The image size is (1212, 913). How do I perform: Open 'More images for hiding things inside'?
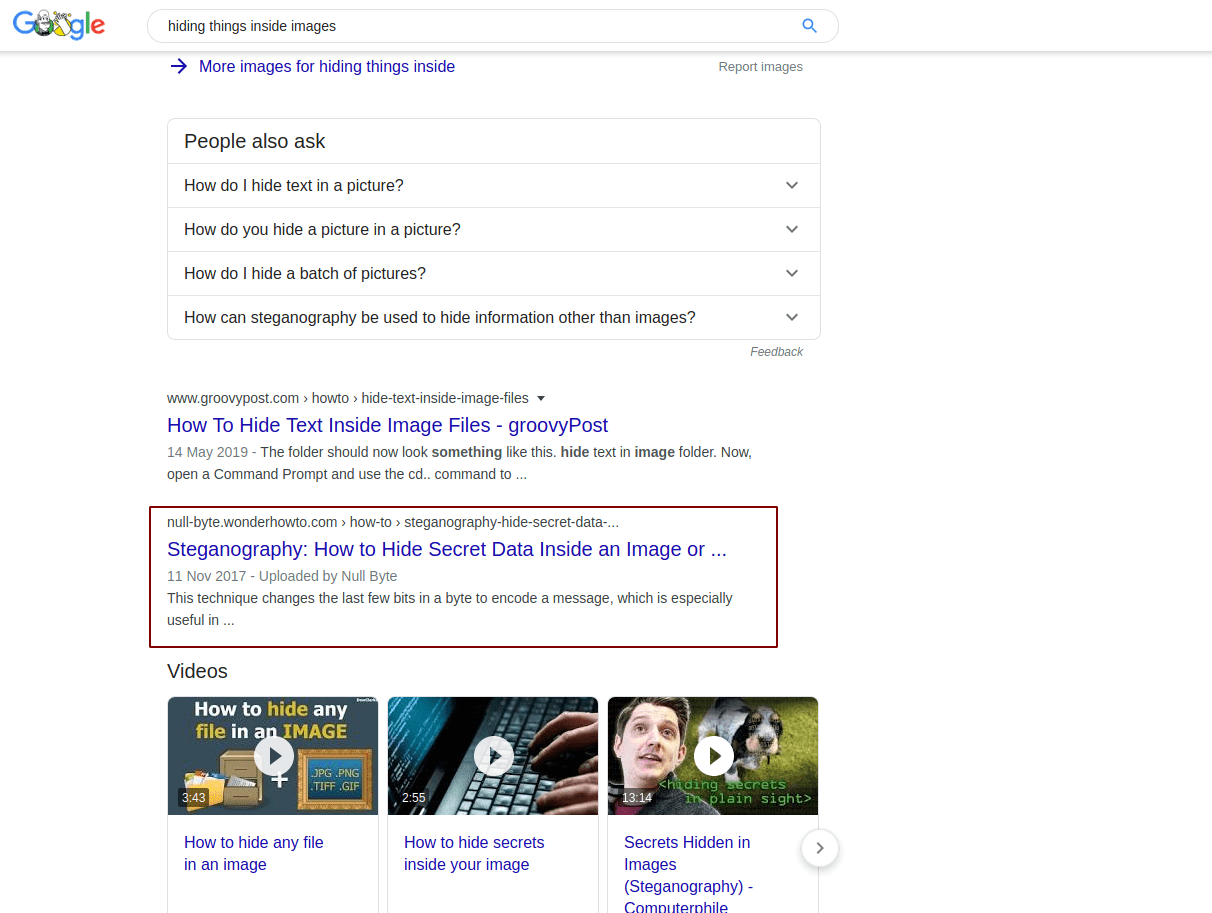coord(326,67)
